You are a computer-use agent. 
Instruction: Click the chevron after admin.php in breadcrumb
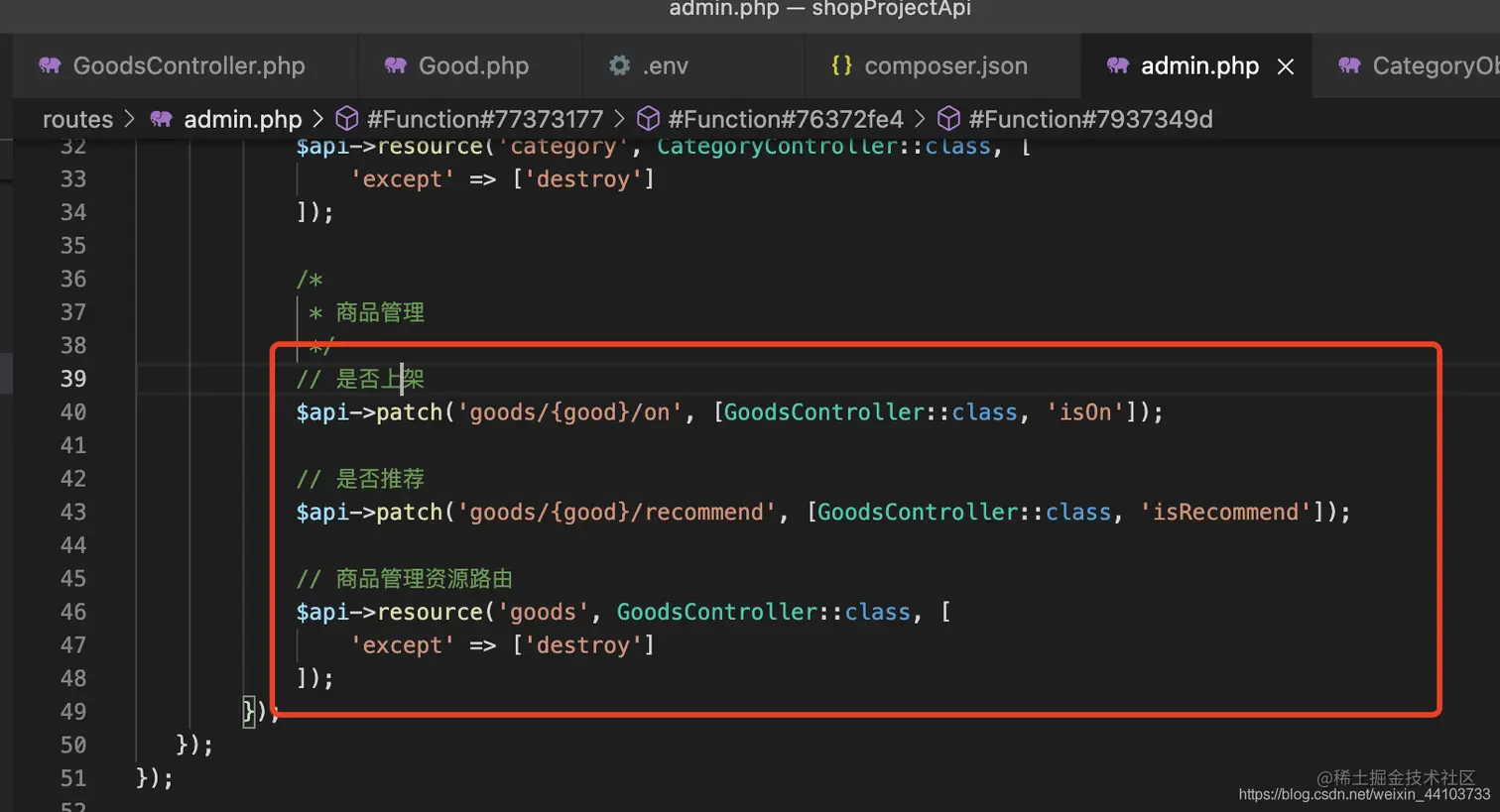pos(318,119)
